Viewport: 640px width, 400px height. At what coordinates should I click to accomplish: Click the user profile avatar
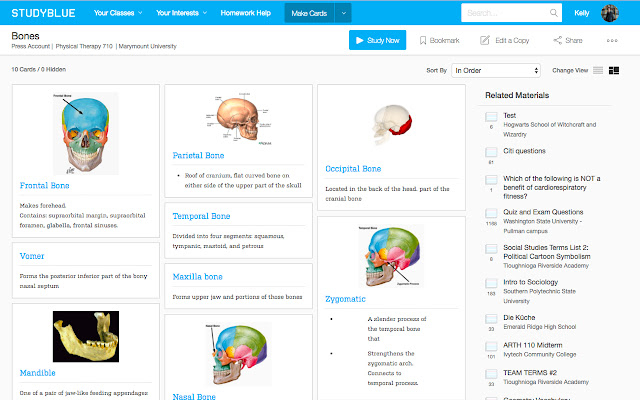(610, 13)
